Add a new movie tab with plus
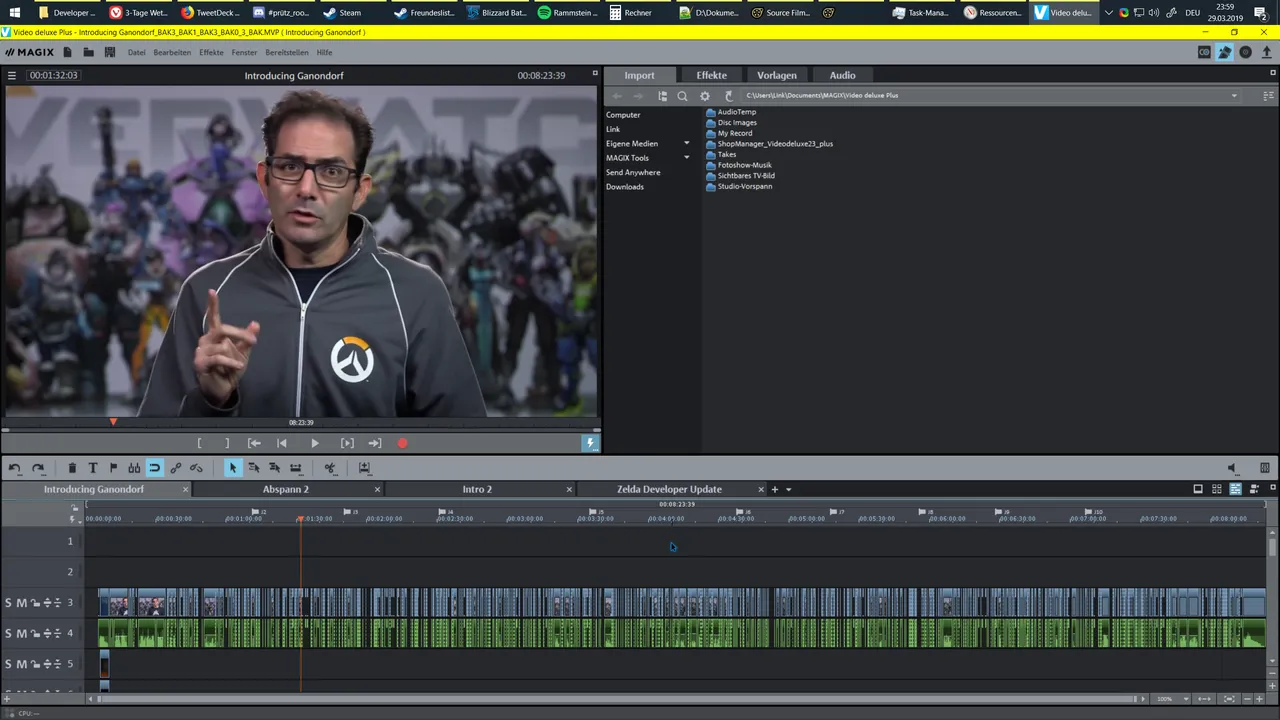Image resolution: width=1280 pixels, height=720 pixels. click(774, 489)
